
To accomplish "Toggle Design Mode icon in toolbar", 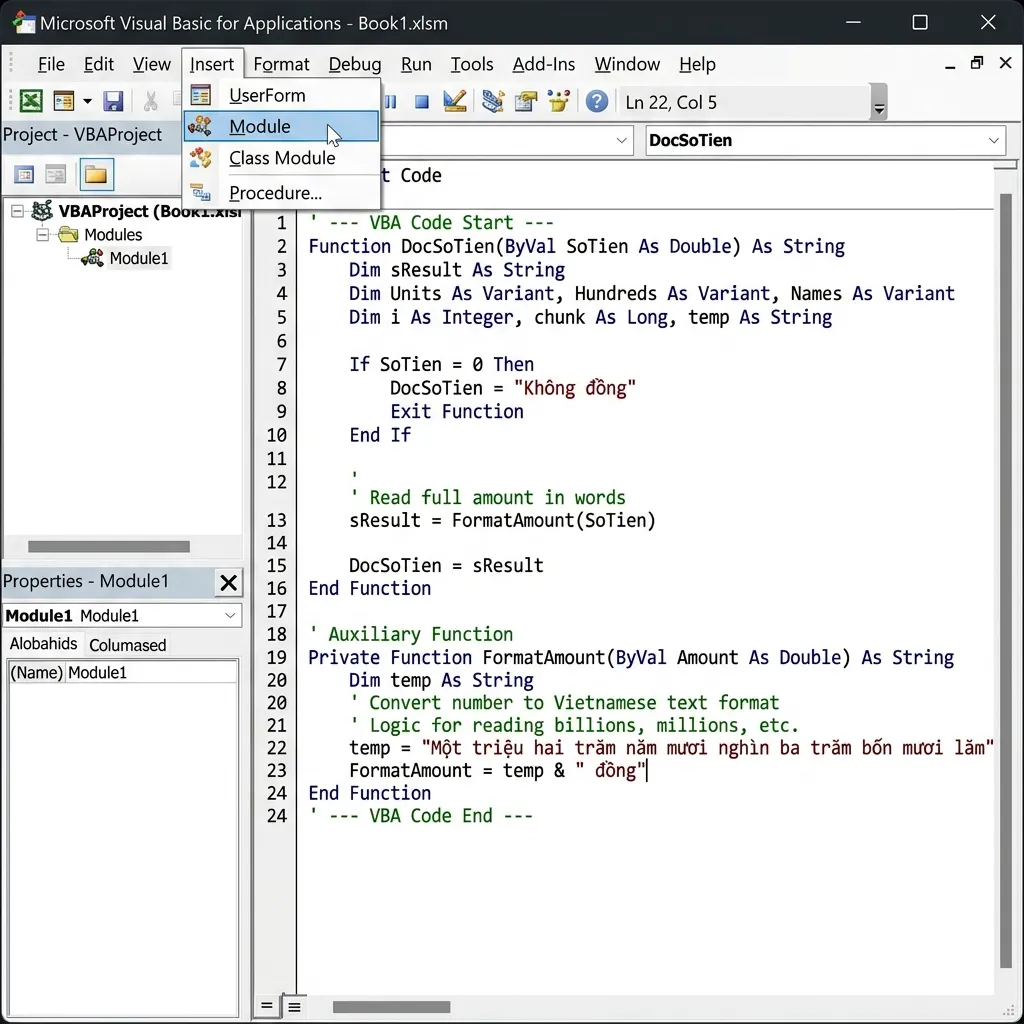I will [x=455, y=101].
